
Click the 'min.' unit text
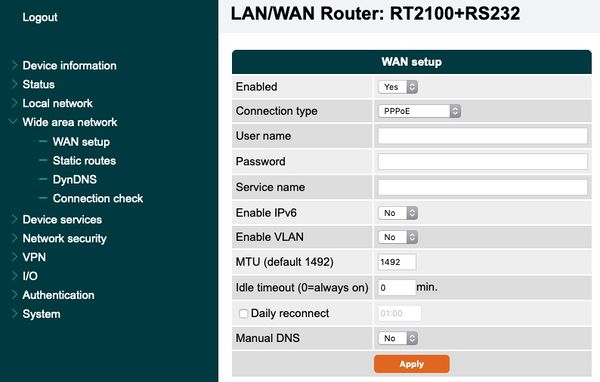pos(427,287)
